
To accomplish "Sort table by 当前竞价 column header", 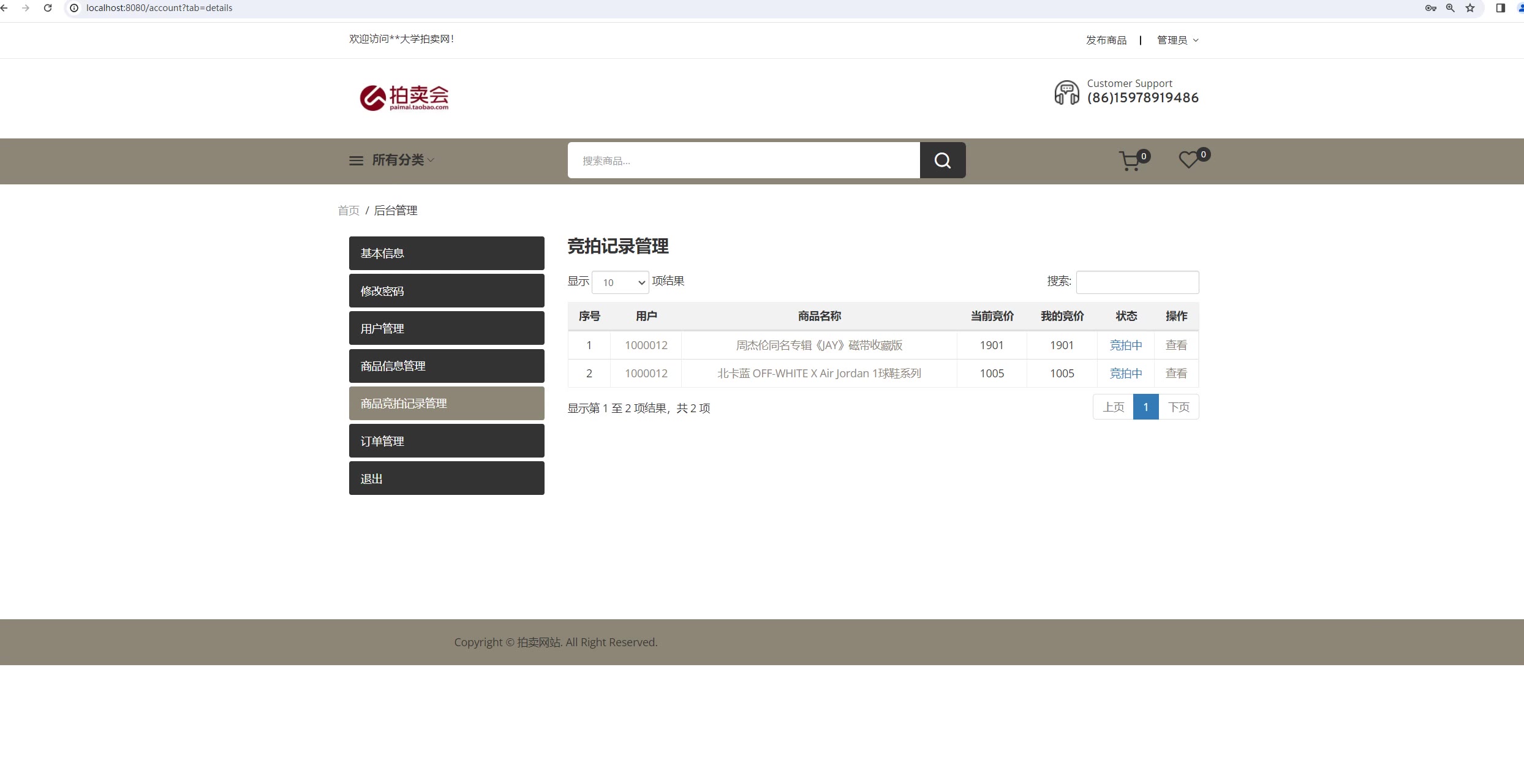I will point(992,316).
